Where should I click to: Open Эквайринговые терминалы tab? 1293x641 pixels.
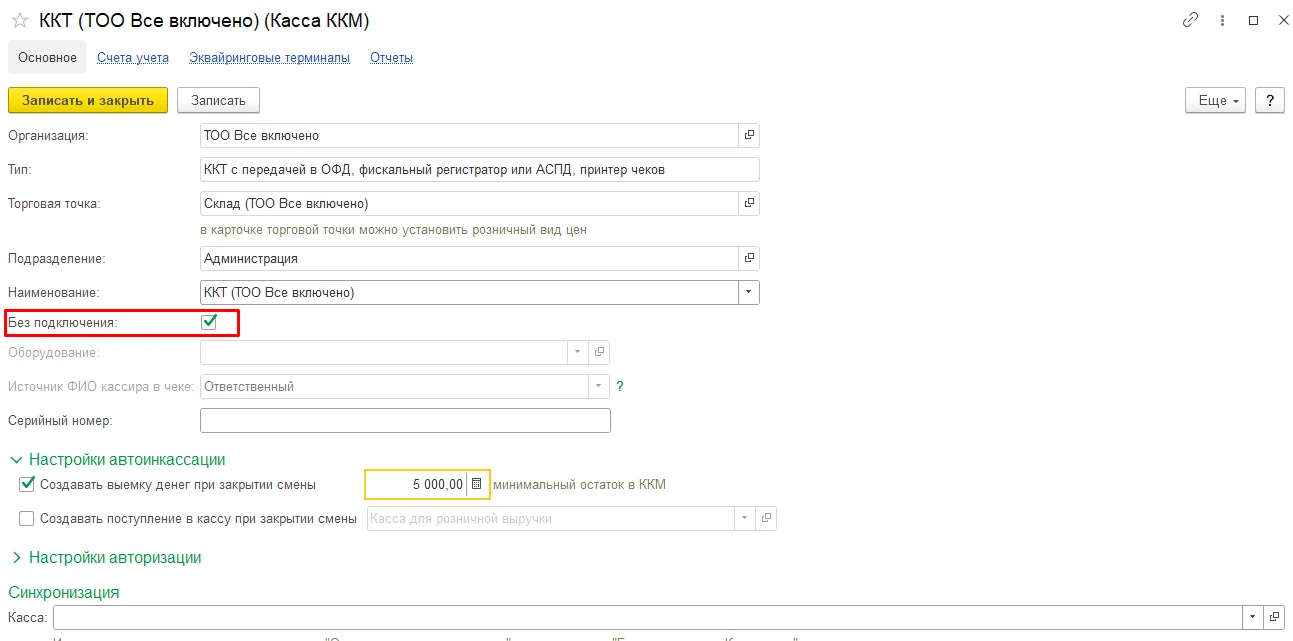click(269, 57)
